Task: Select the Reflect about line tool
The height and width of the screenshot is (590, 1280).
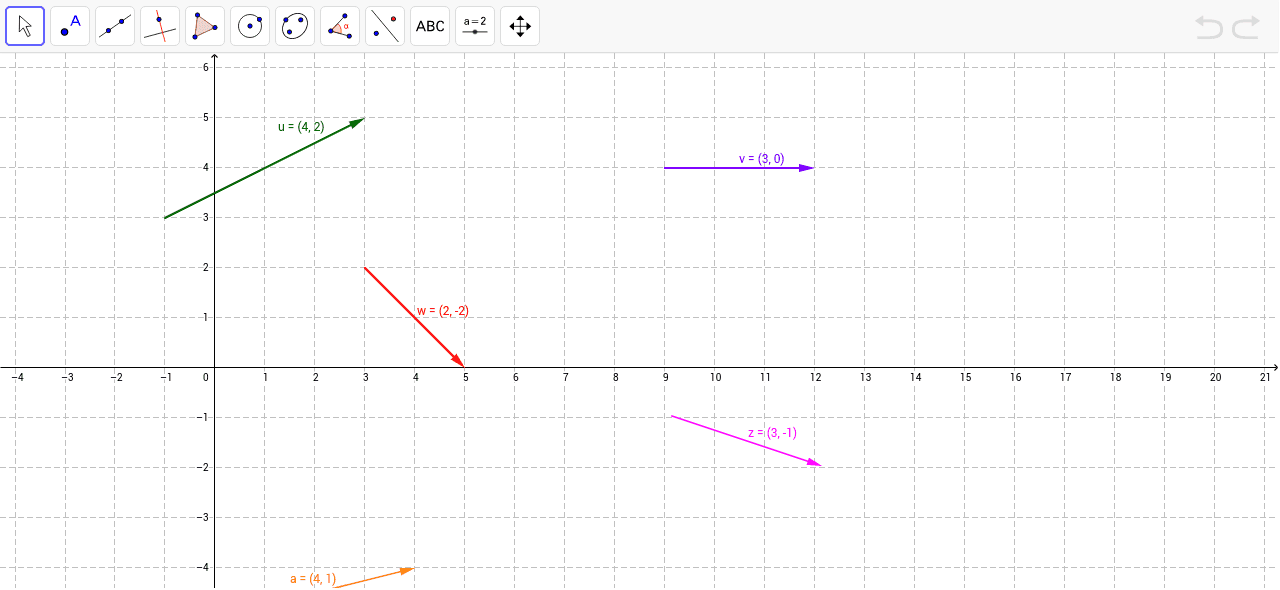Action: (x=385, y=26)
